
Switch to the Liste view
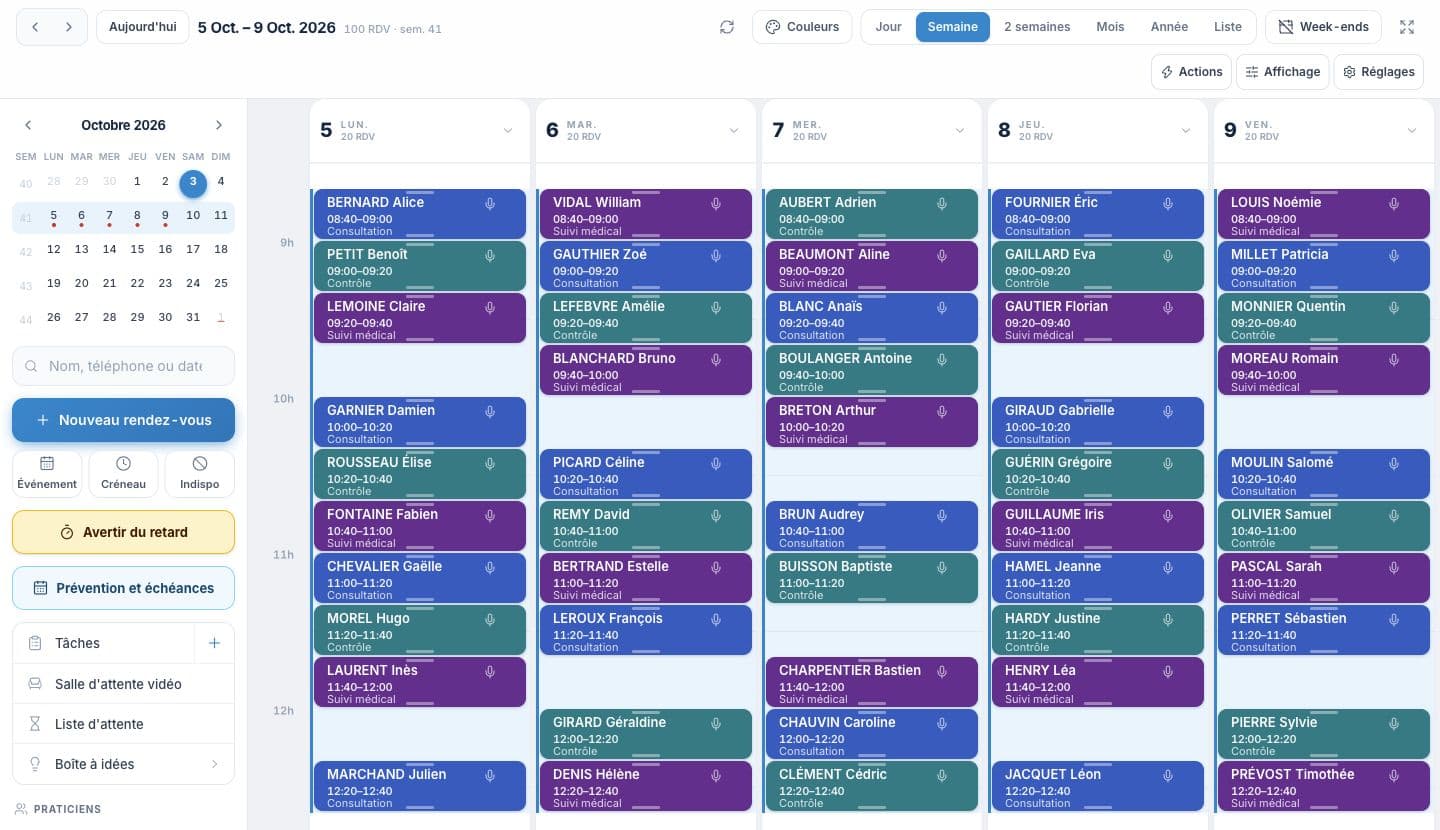click(1228, 27)
